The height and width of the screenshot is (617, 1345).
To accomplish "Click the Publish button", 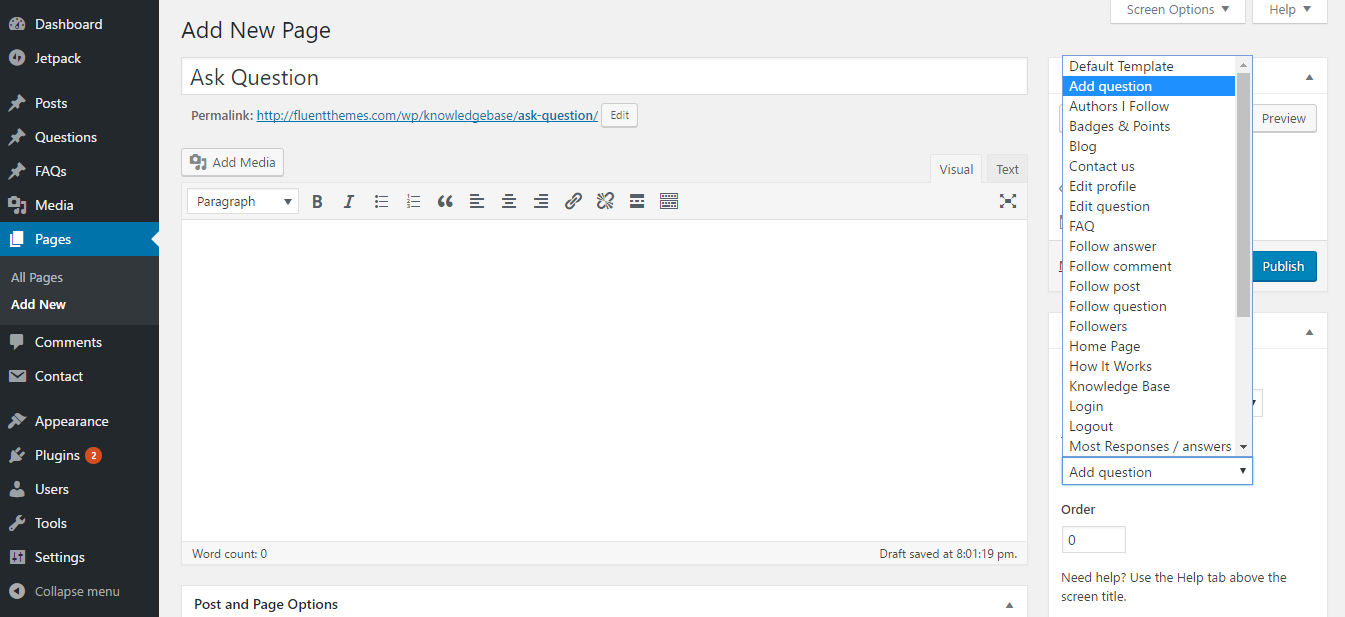I will [x=1282, y=267].
